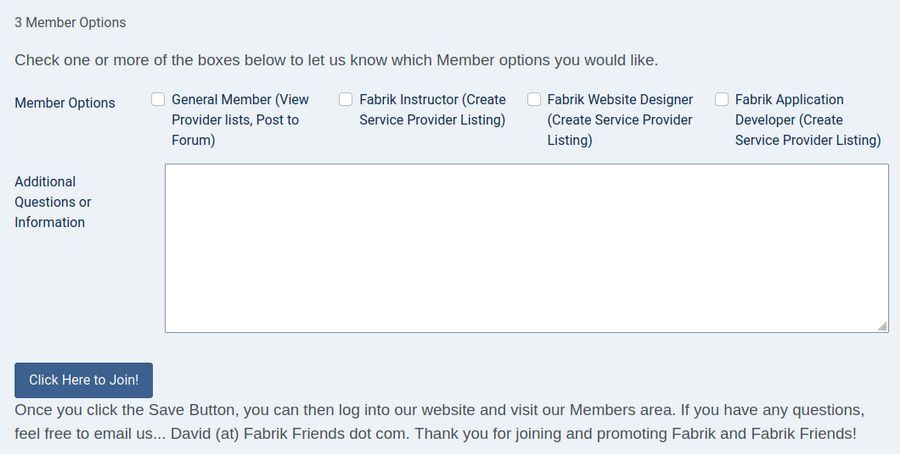This screenshot has width=900, height=454.
Task: Check the General Member checkbox
Action: [x=158, y=99]
